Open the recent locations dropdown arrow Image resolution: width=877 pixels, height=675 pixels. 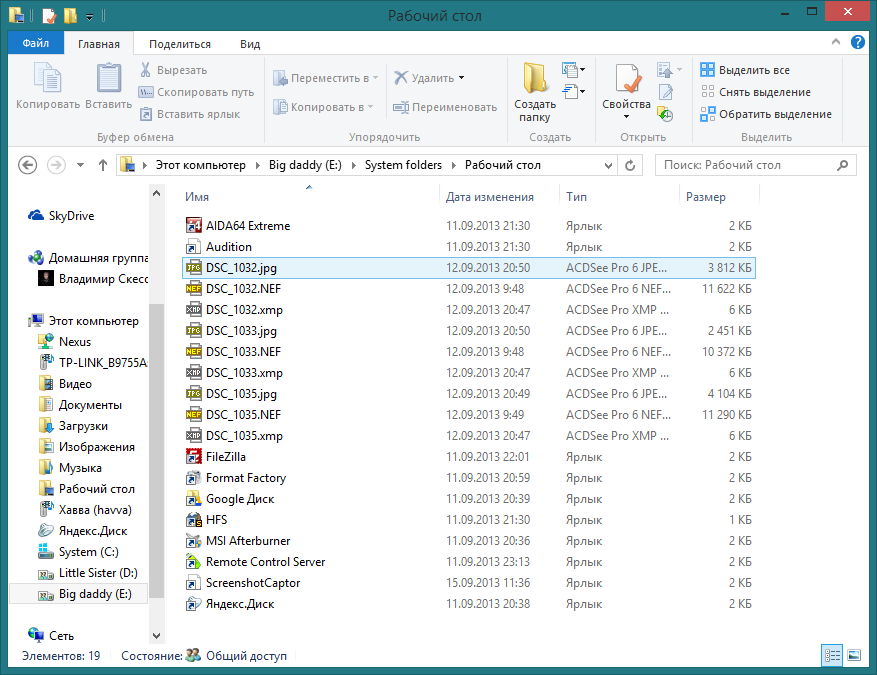click(x=81, y=165)
